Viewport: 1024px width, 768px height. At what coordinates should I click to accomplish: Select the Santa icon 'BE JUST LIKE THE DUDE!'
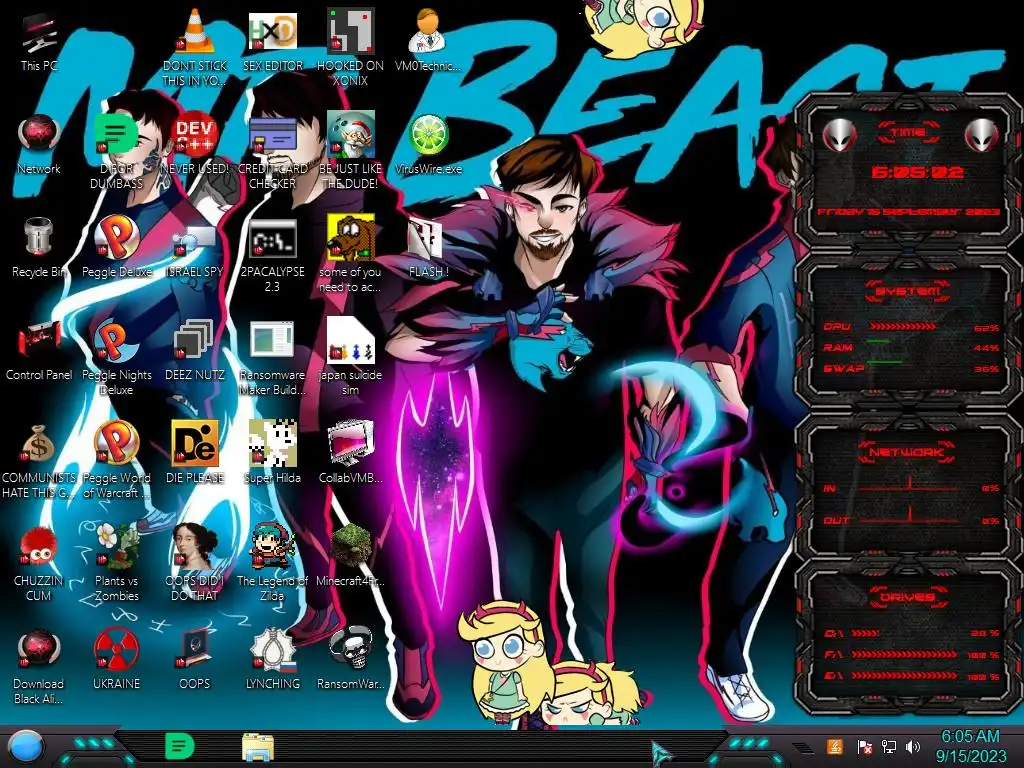(350, 151)
